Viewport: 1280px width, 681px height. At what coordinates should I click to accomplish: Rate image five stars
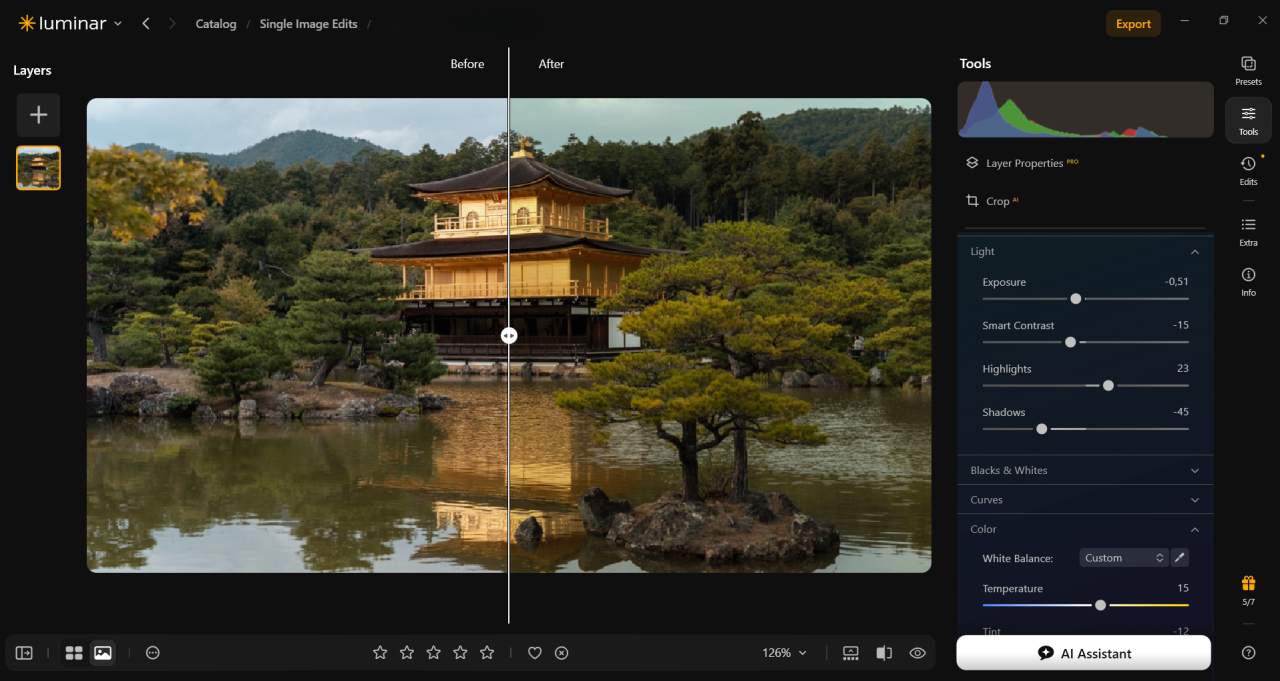[487, 653]
